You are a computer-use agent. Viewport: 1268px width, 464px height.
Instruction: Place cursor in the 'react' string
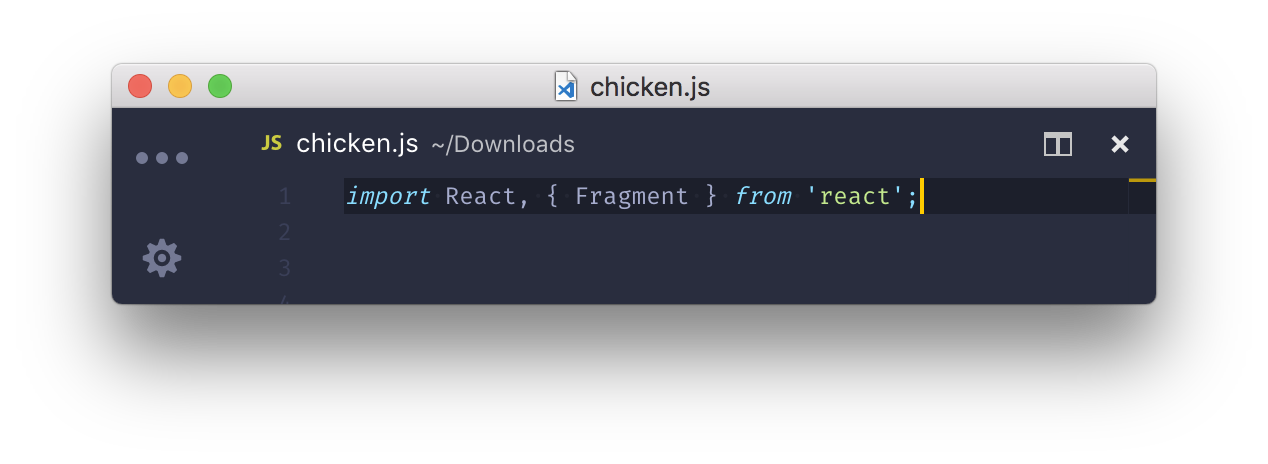tap(855, 196)
